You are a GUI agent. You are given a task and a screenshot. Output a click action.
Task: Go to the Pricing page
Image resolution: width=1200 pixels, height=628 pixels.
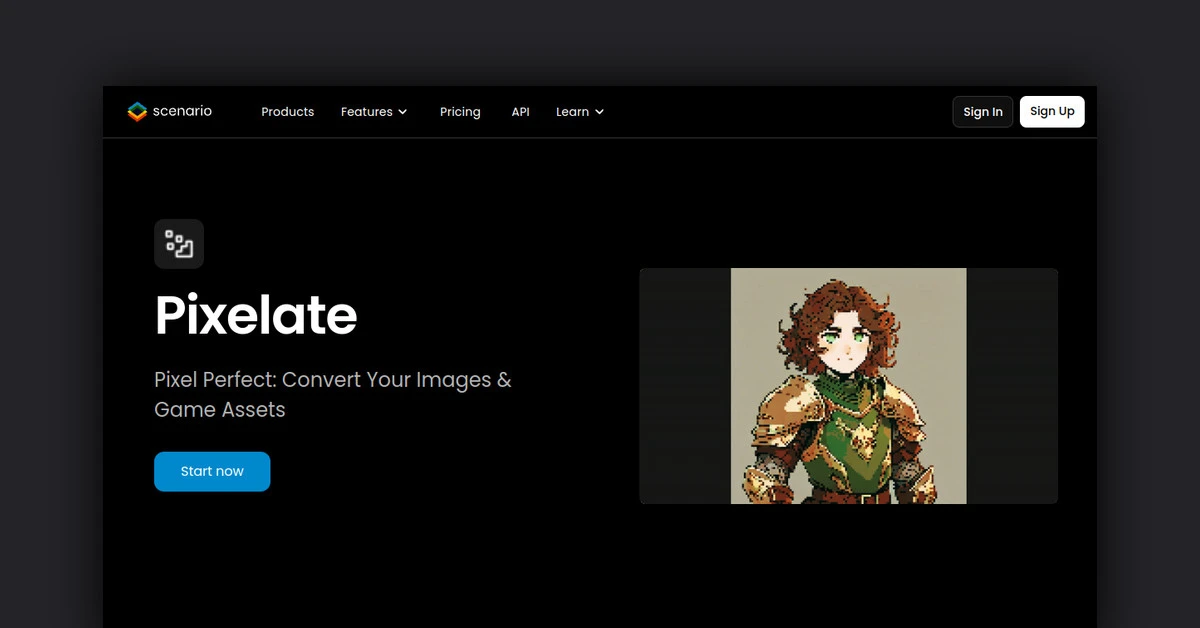pyautogui.click(x=460, y=112)
